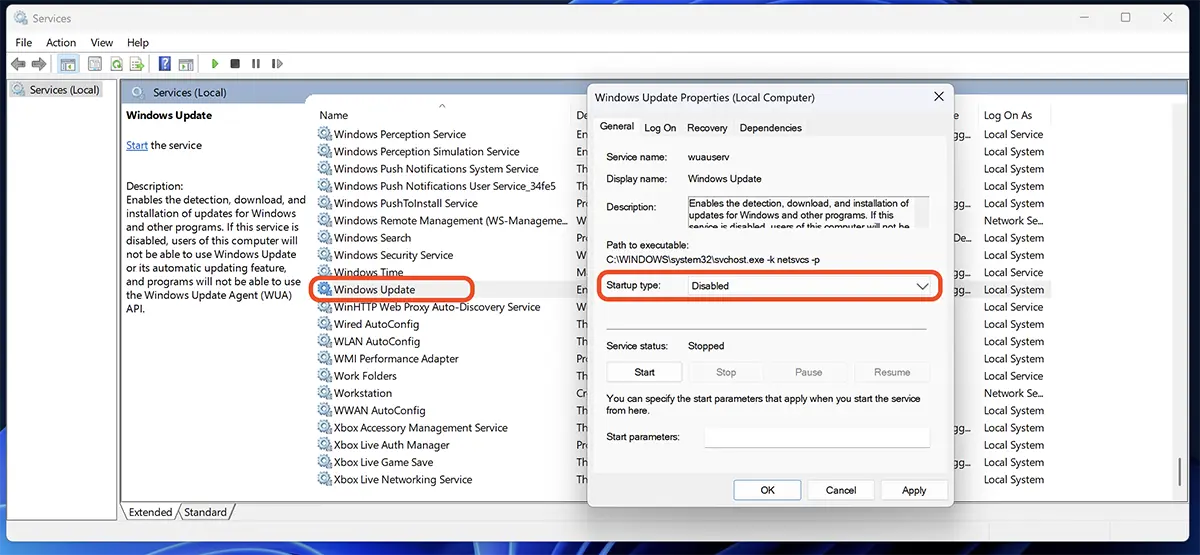Click the Resume button in the dialog
Image resolution: width=1200 pixels, height=555 pixels.
tap(892, 372)
